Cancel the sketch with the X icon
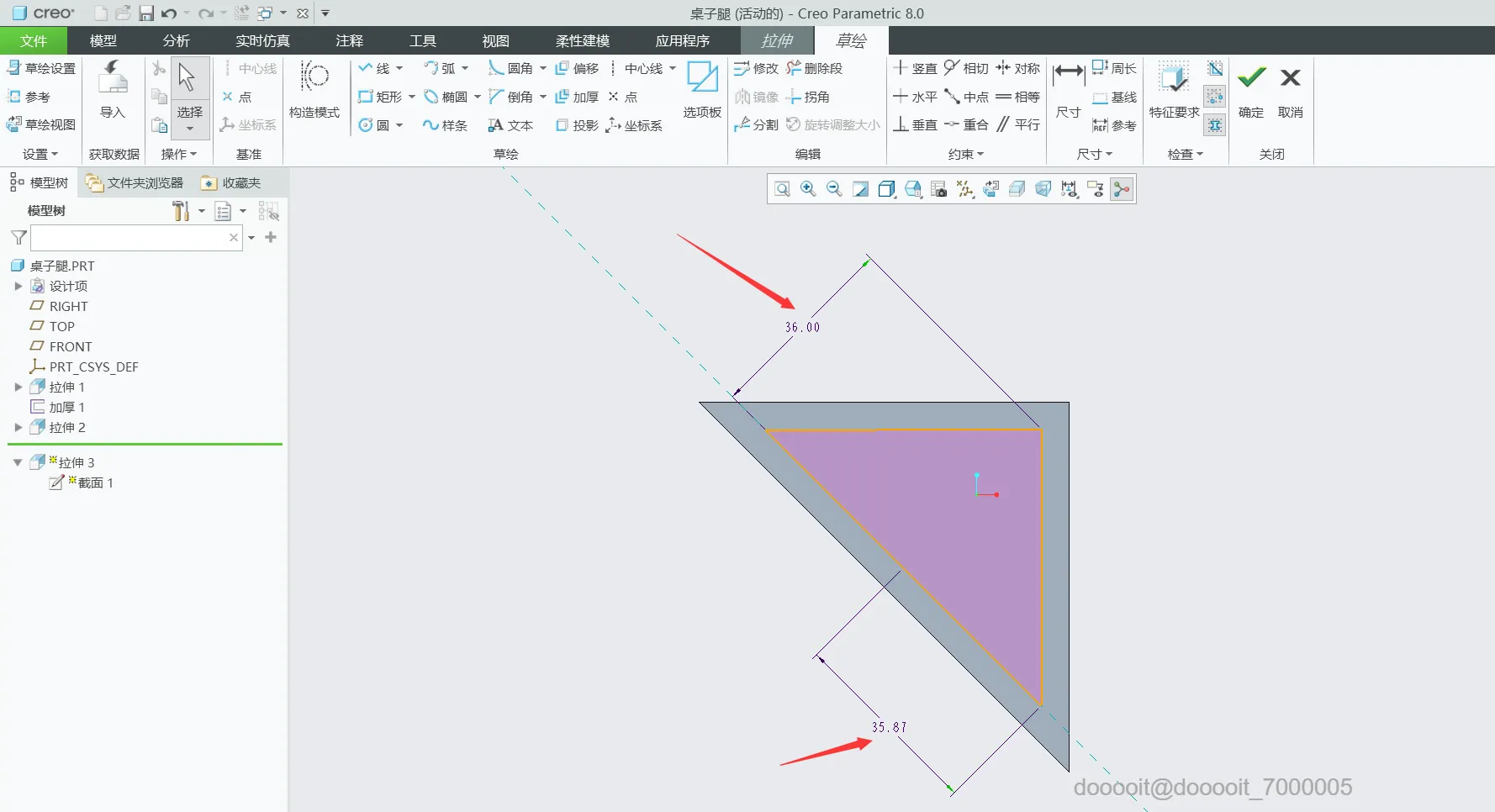 [x=1290, y=90]
